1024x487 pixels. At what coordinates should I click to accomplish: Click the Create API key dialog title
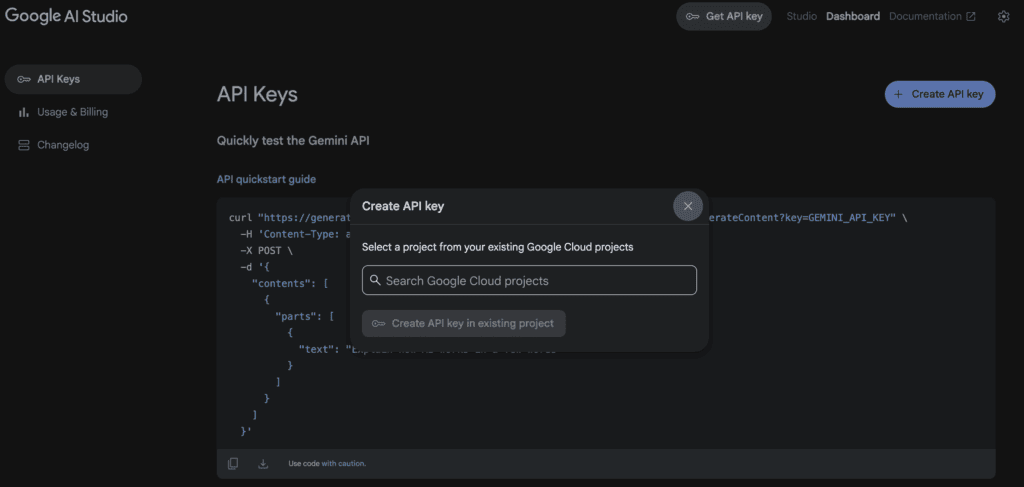[403, 206]
